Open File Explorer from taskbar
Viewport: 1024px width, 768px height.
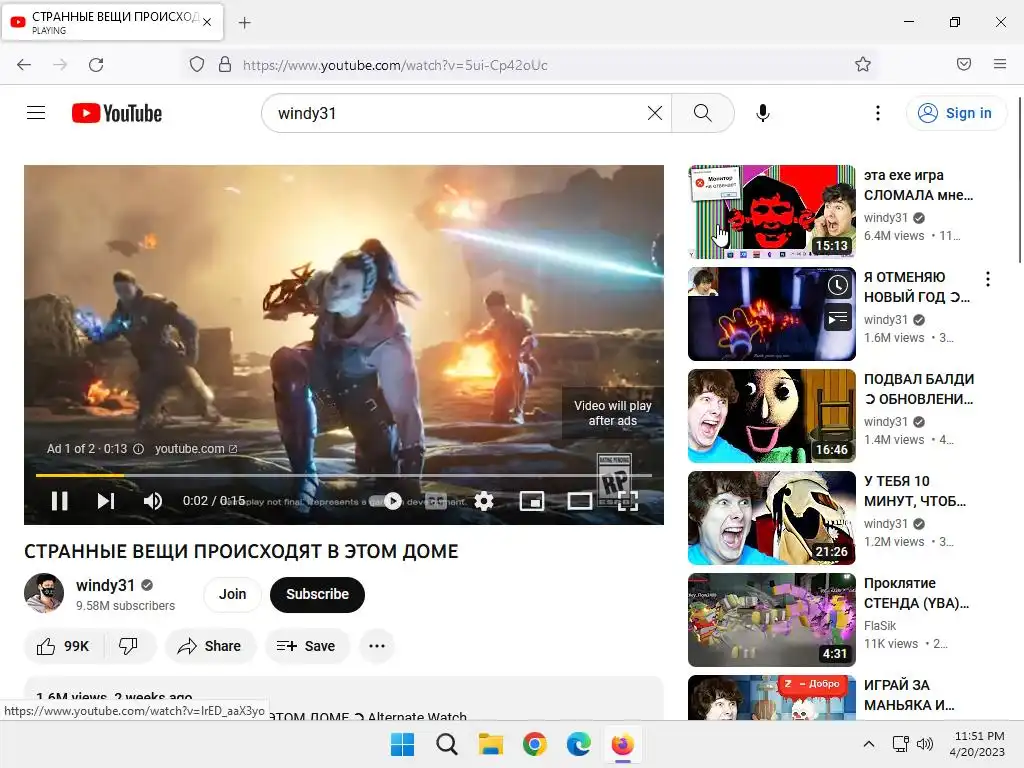(490, 744)
